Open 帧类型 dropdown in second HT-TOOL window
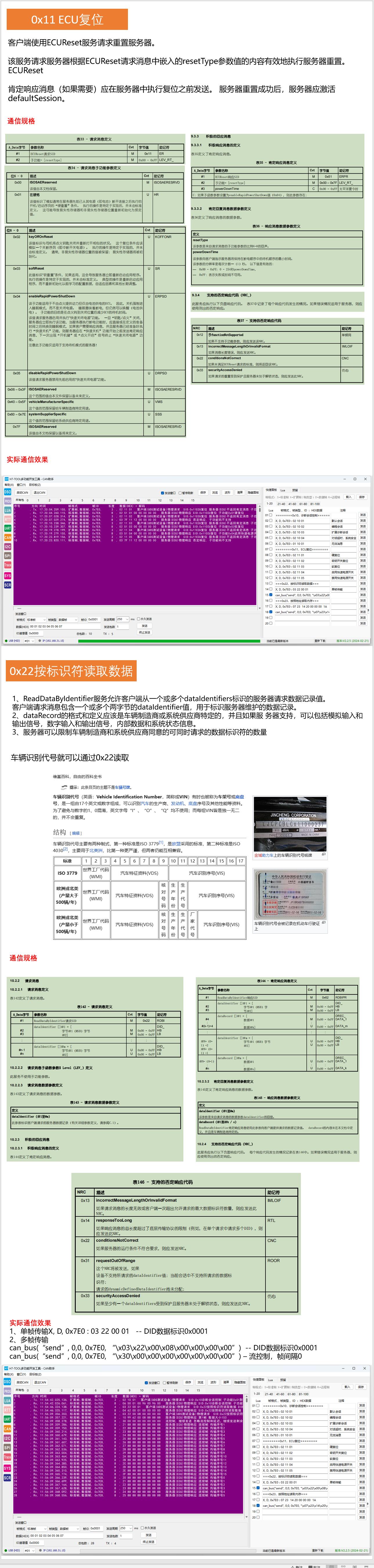 69,1529
